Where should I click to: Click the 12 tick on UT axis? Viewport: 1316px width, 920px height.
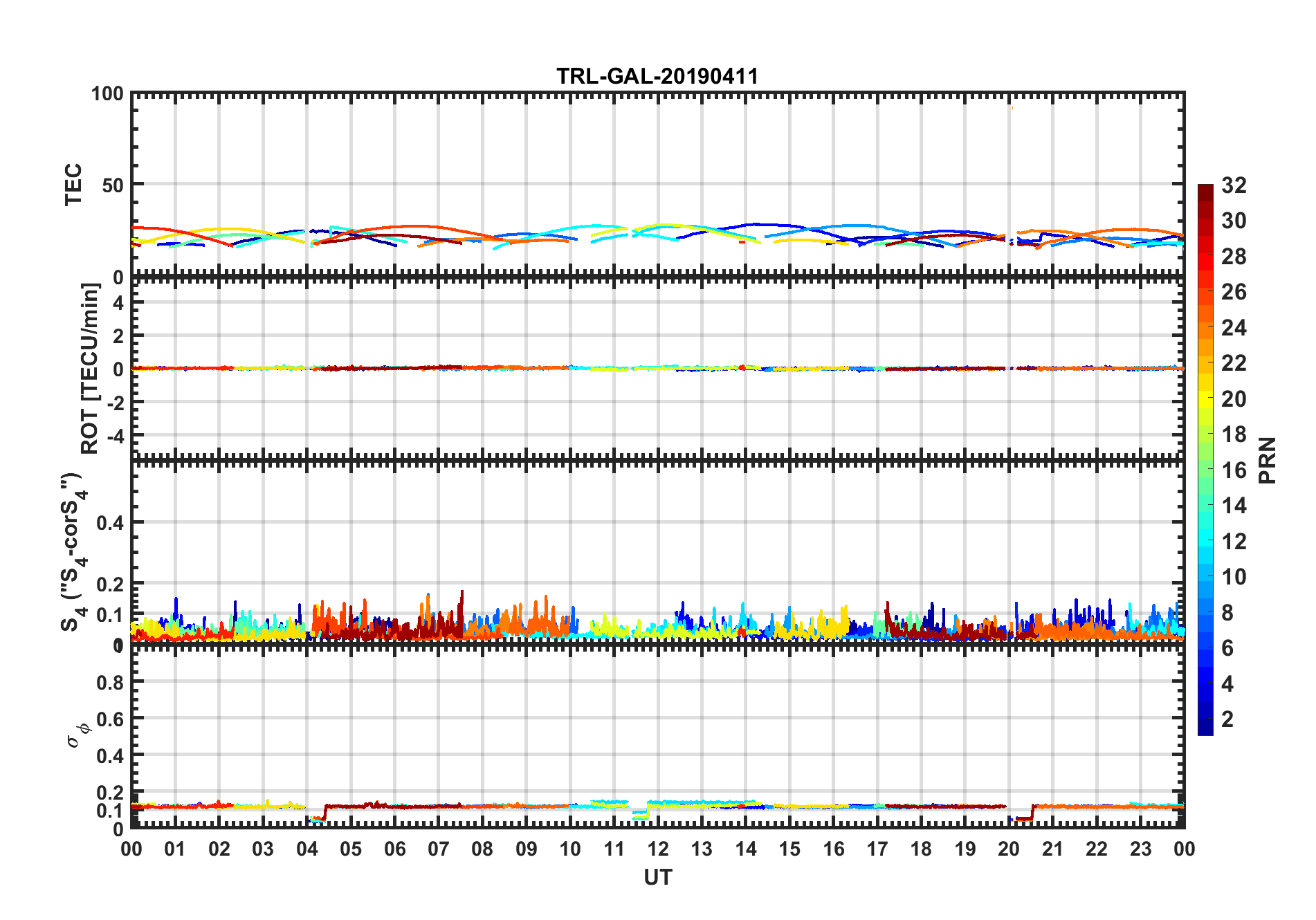point(658,849)
